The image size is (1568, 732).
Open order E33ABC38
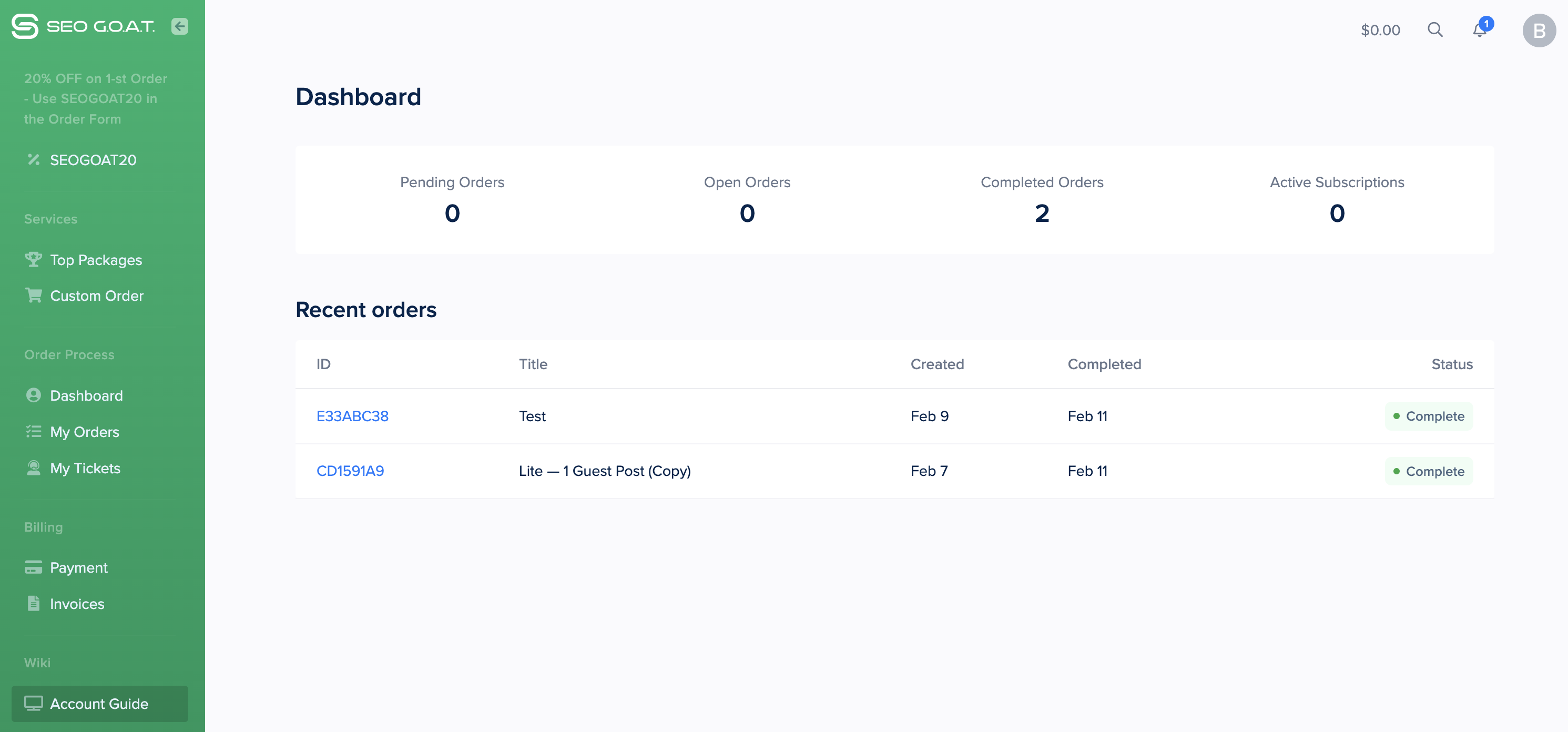coord(352,416)
